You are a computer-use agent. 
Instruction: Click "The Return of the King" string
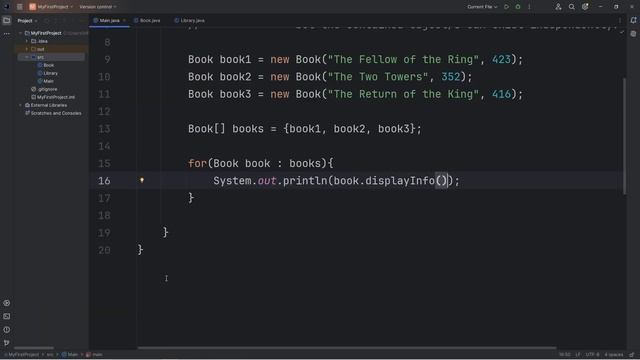[x=403, y=94]
